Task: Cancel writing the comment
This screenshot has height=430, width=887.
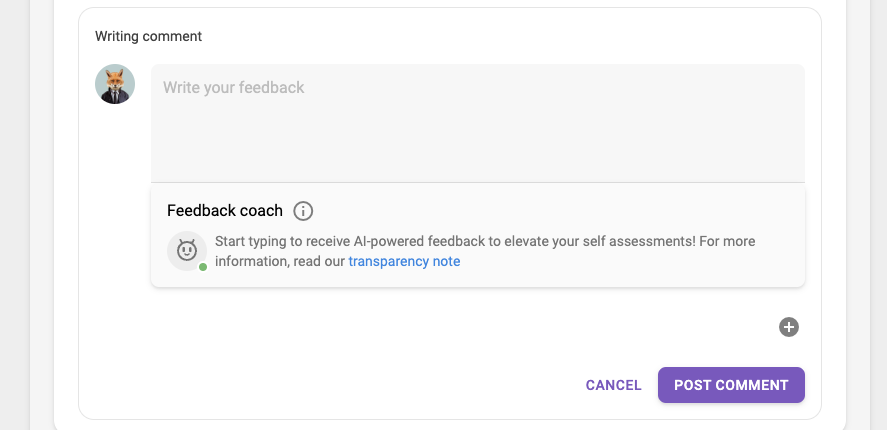Action: (613, 385)
